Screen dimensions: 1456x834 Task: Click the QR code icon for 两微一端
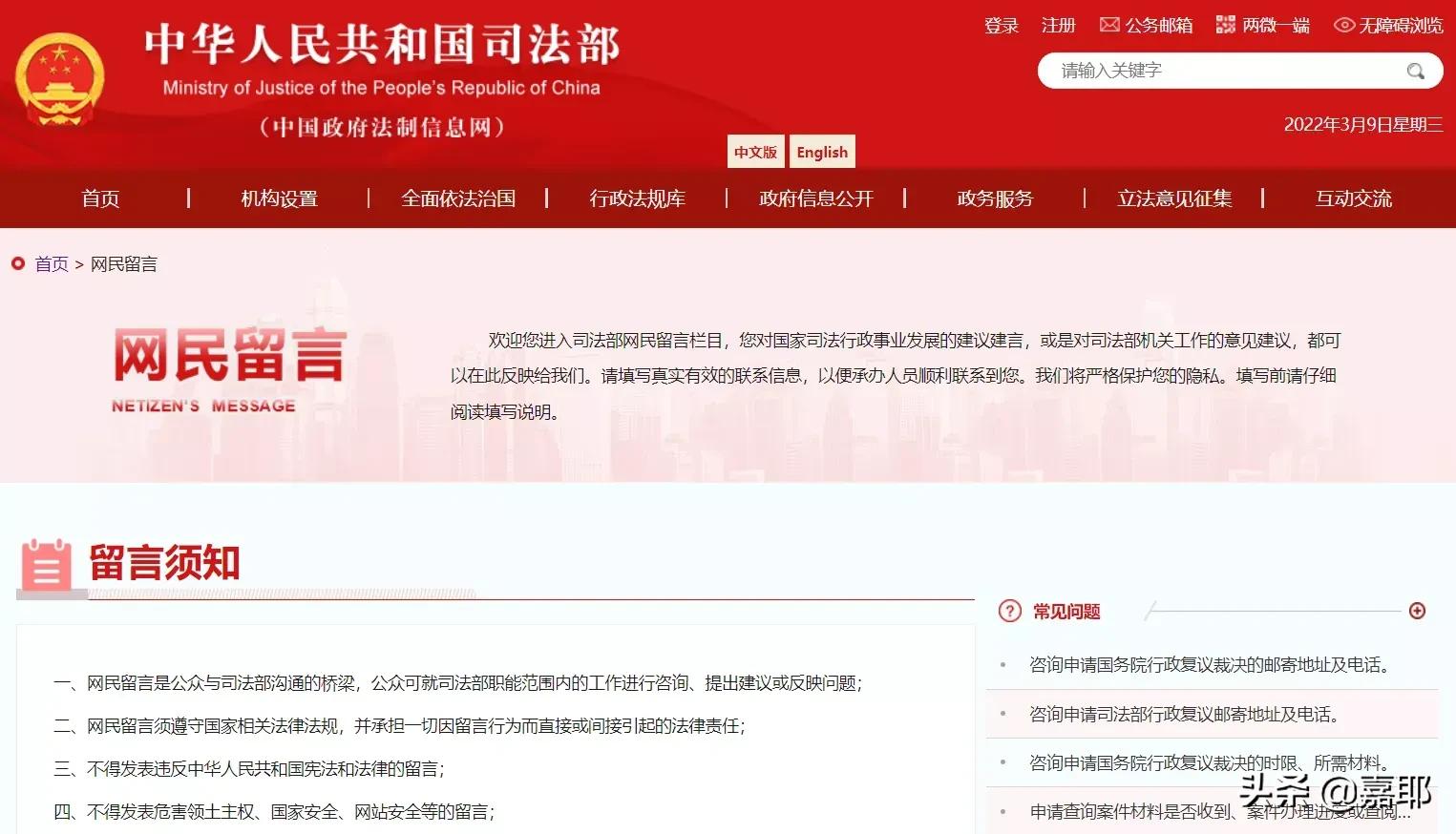pyautogui.click(x=1225, y=24)
